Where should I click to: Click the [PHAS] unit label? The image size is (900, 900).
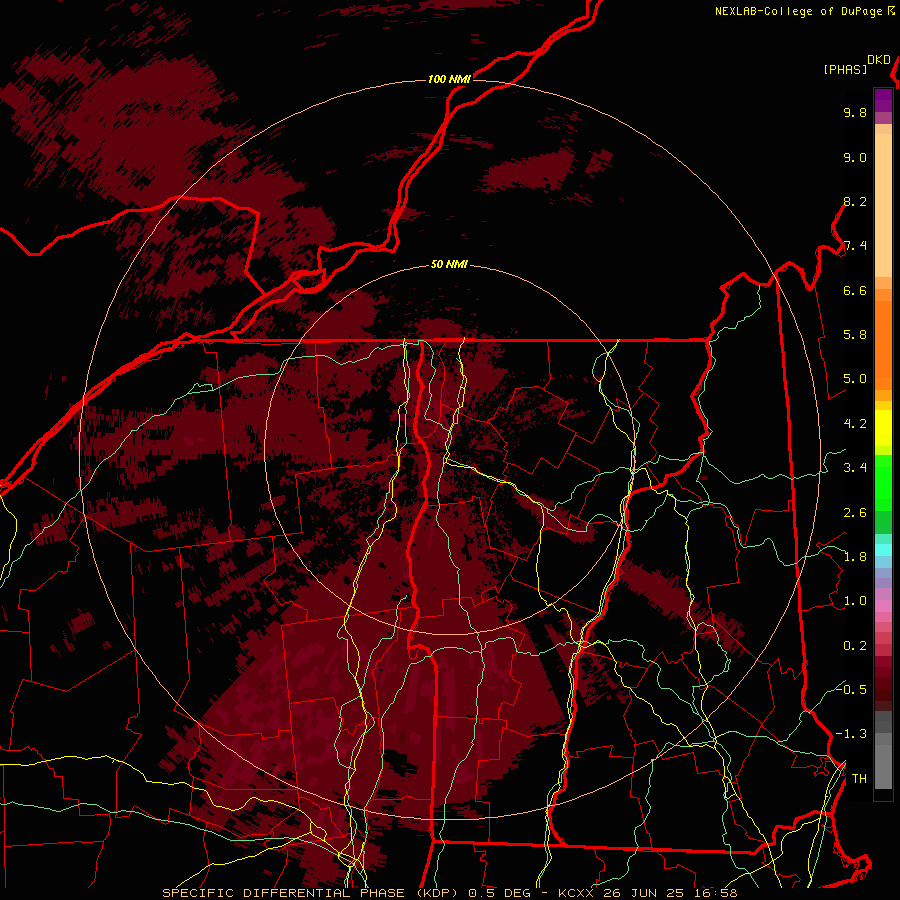[x=845, y=69]
